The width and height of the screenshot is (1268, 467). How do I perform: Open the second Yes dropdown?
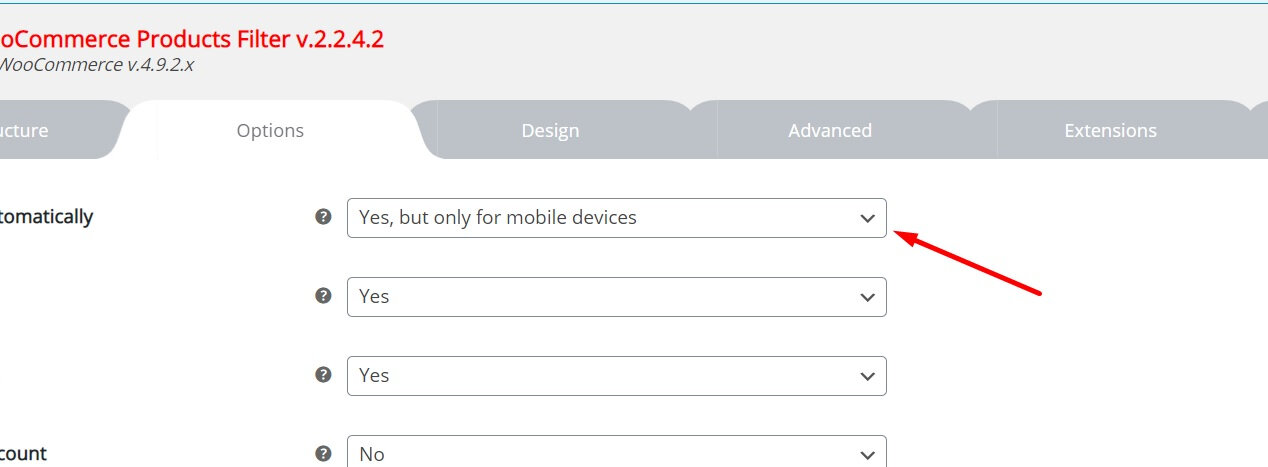(x=600, y=376)
